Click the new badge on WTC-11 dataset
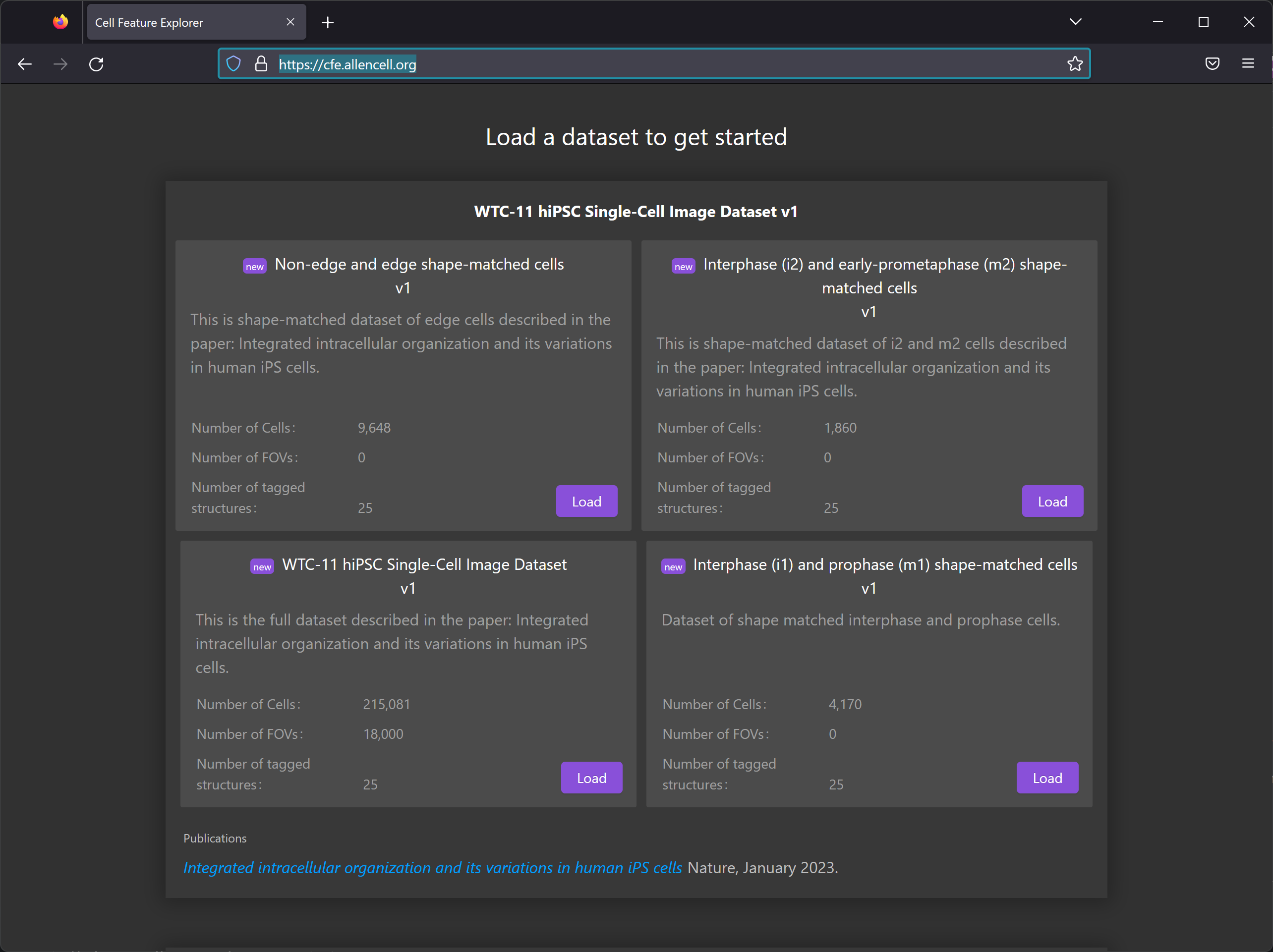Viewport: 1273px width, 952px height. click(262, 566)
